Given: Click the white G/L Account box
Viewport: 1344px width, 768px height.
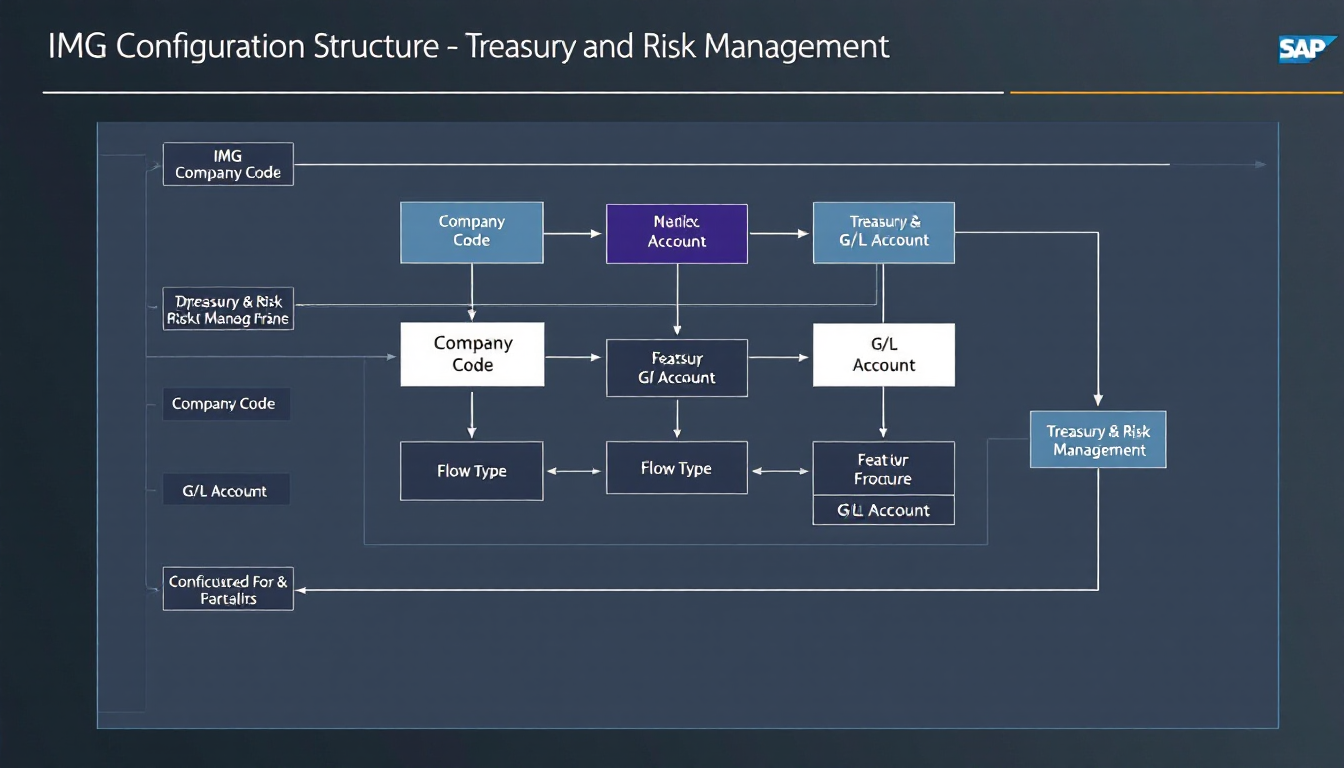Looking at the screenshot, I should (x=884, y=355).
